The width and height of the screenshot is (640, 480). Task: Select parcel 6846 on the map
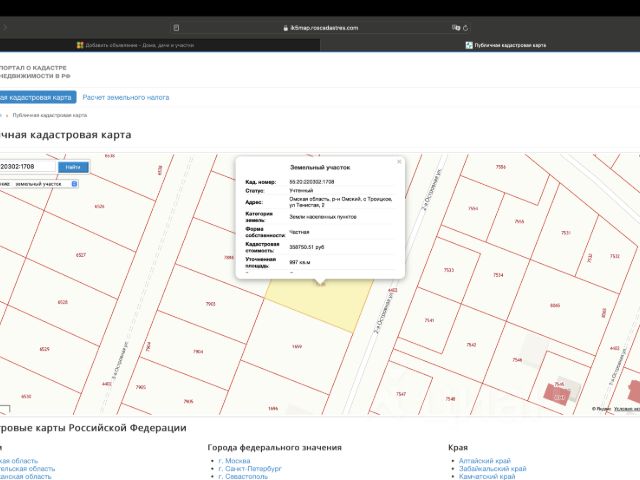(555, 306)
